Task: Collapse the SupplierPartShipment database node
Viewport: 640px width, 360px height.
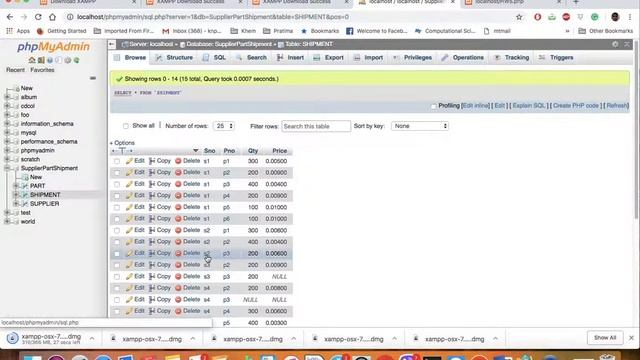Action: coord(7,168)
